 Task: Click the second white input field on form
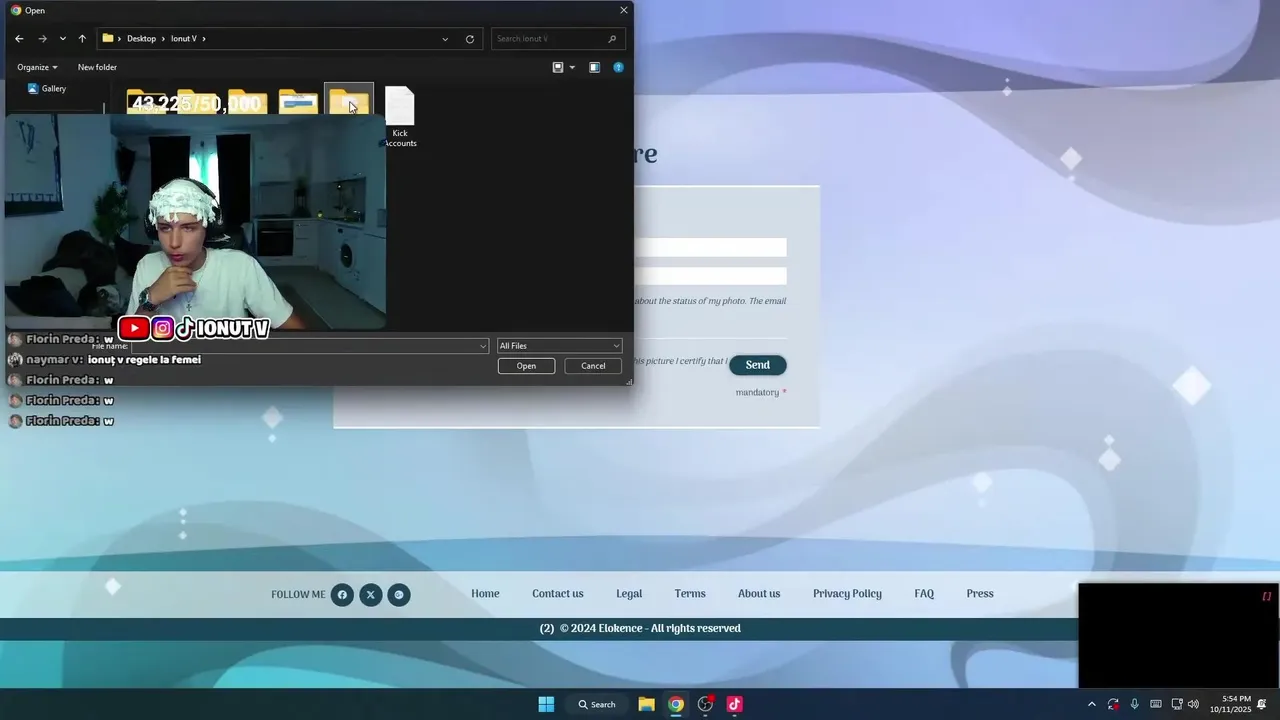(x=710, y=276)
